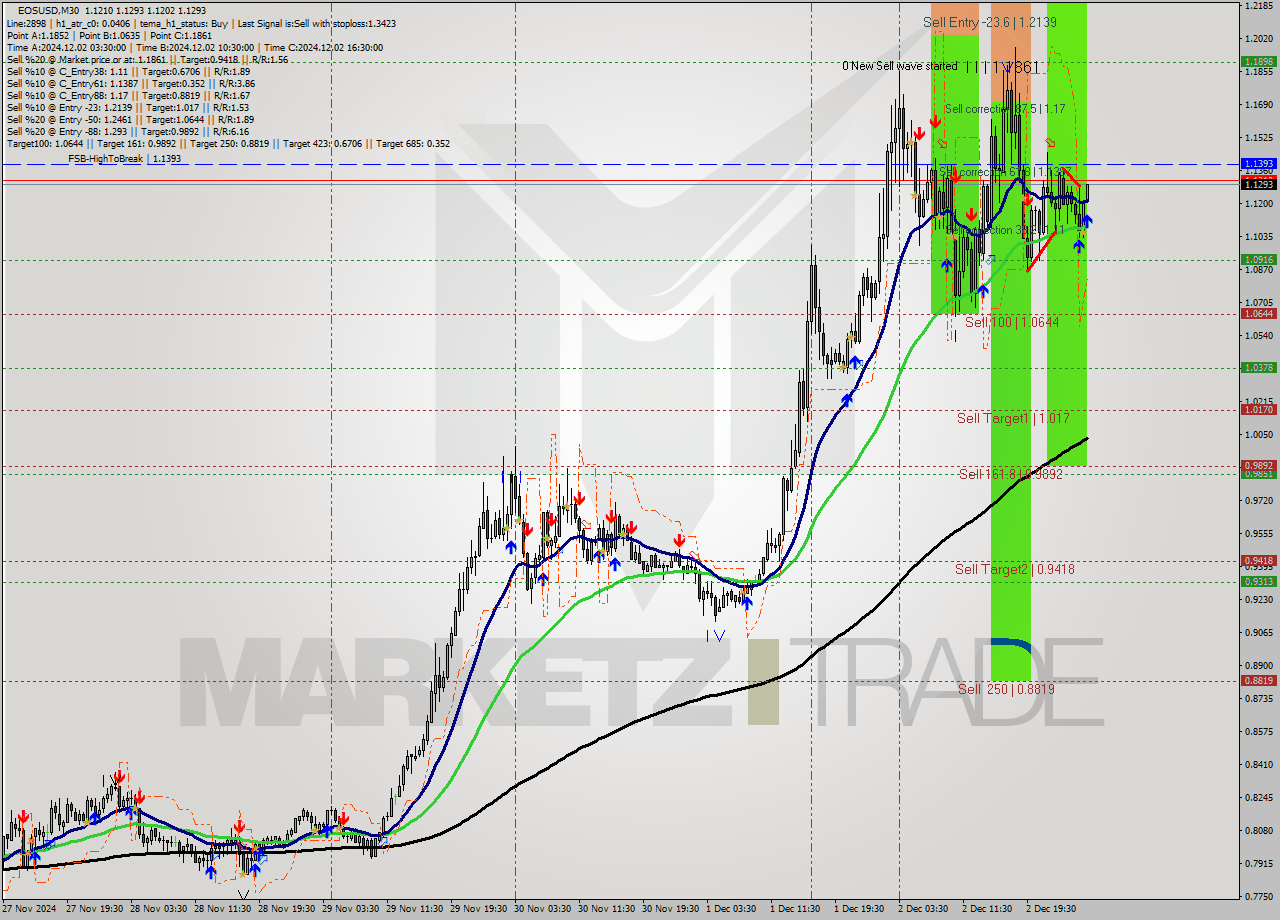Image resolution: width=1280 pixels, height=920 pixels.
Task: Click the 0.8410 price scale value
Action: (x=1258, y=764)
